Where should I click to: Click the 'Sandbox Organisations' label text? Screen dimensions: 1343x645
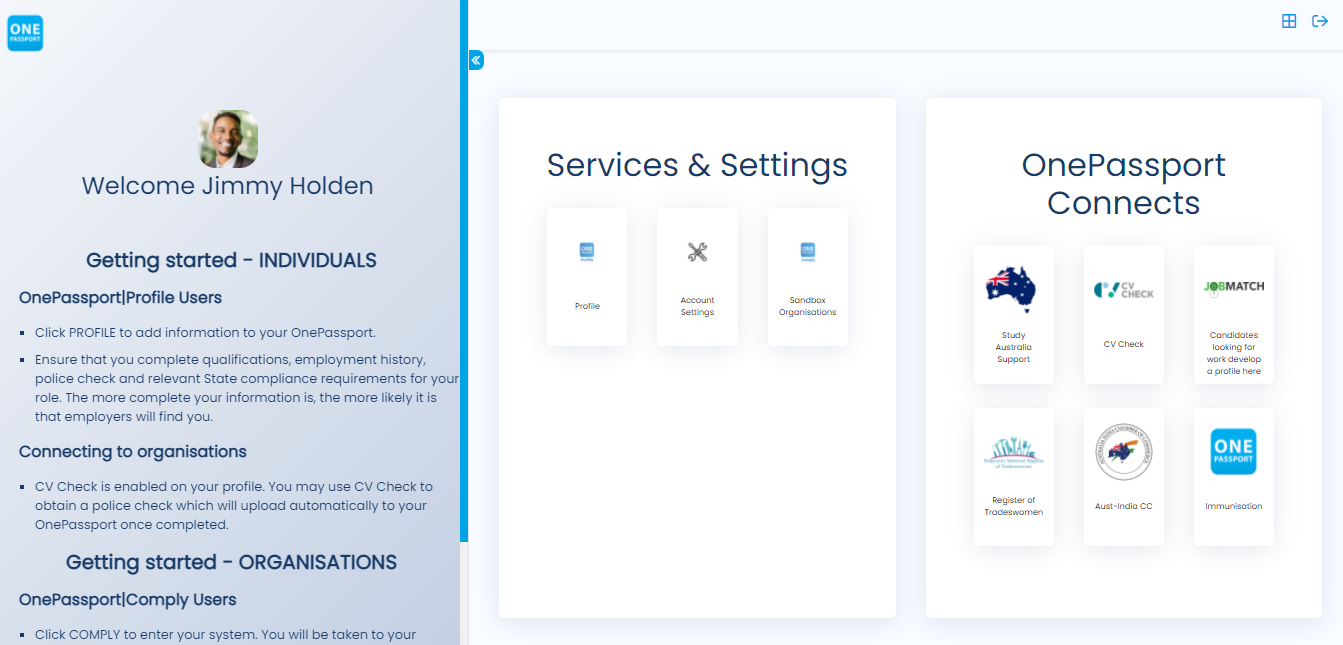click(807, 306)
